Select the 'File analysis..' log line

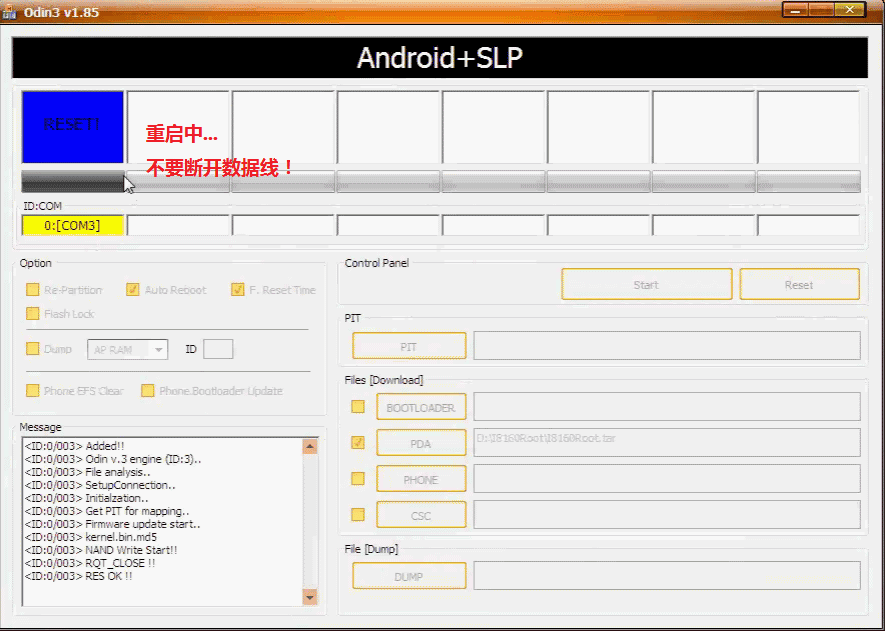coord(87,472)
